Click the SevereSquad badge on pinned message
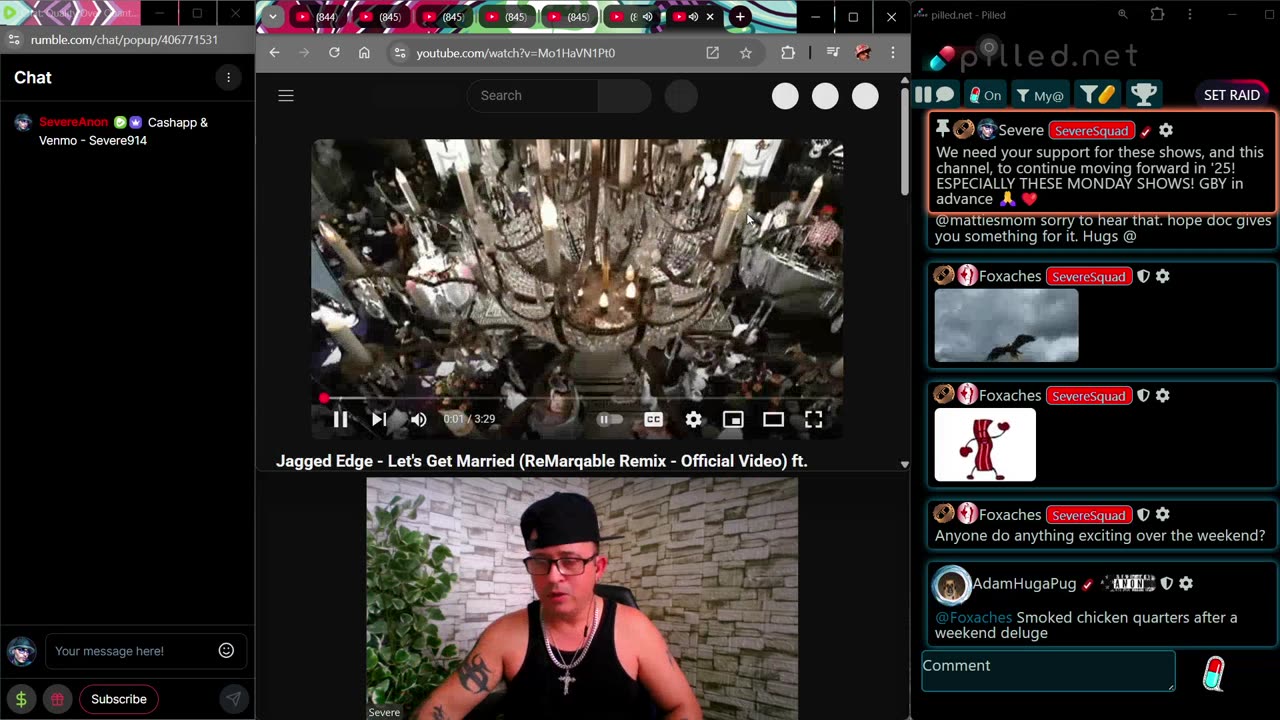The width and height of the screenshot is (1280, 720). [x=1091, y=131]
